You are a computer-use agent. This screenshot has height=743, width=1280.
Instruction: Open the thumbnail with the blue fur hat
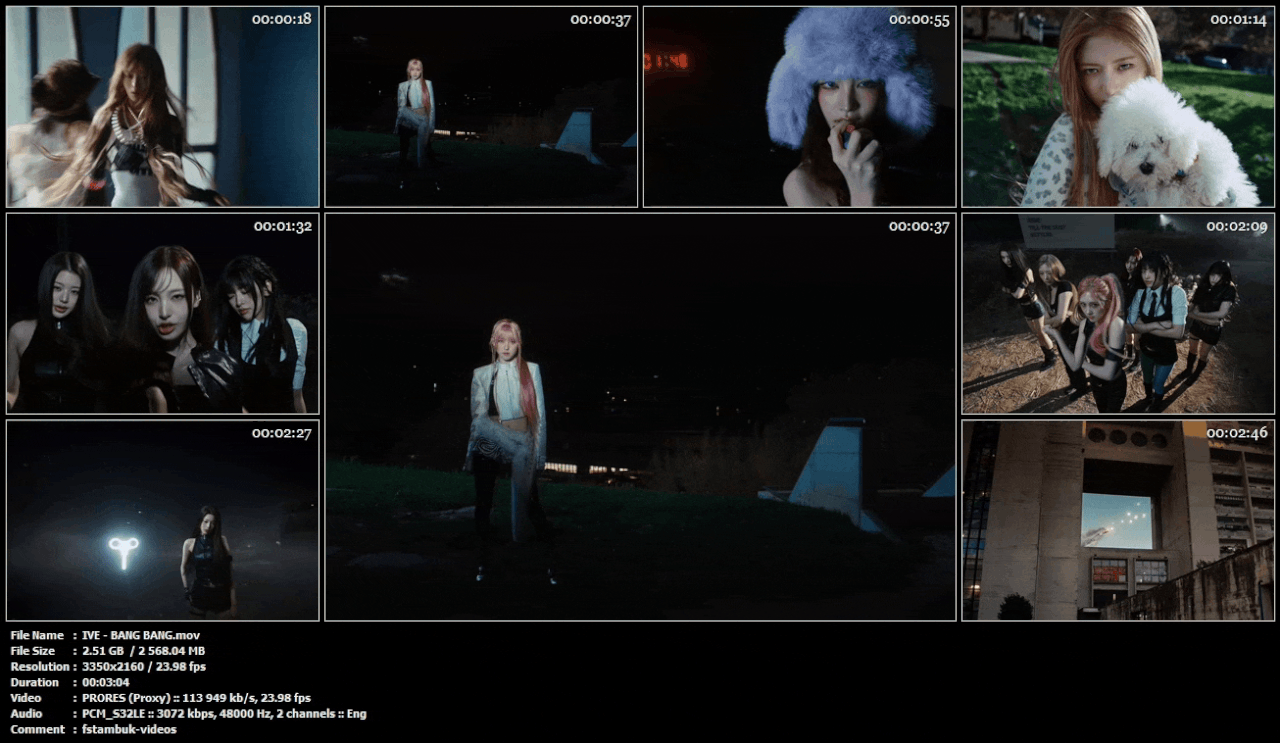click(x=800, y=107)
